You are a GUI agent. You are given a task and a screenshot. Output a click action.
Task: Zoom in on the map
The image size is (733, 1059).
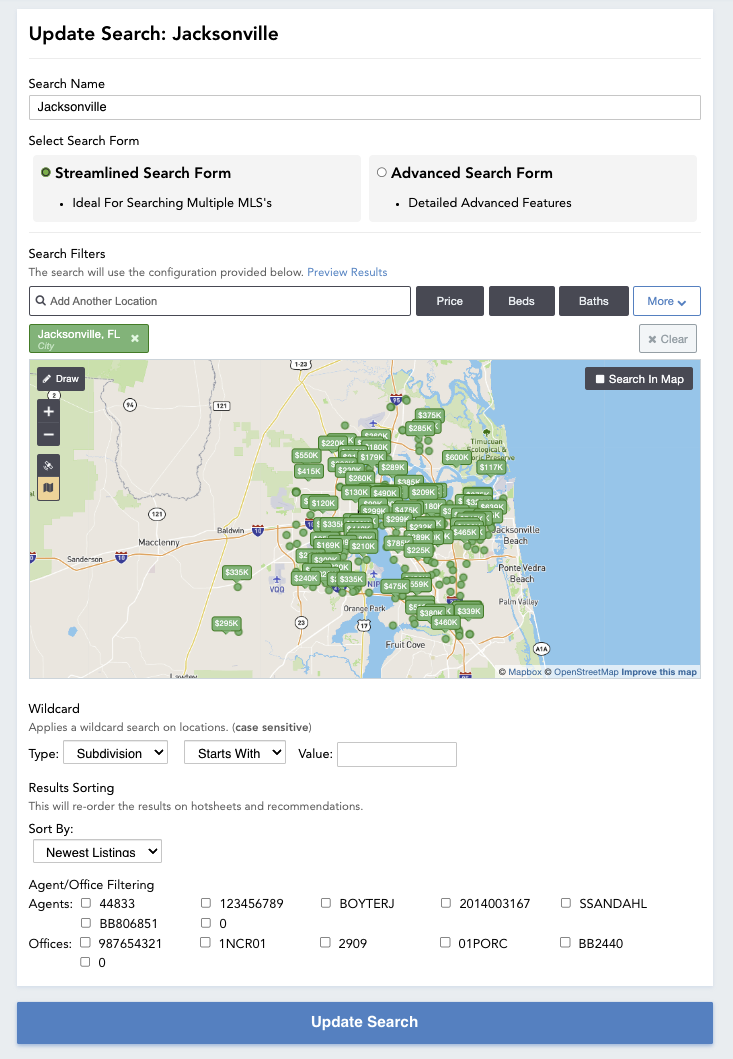point(49,411)
